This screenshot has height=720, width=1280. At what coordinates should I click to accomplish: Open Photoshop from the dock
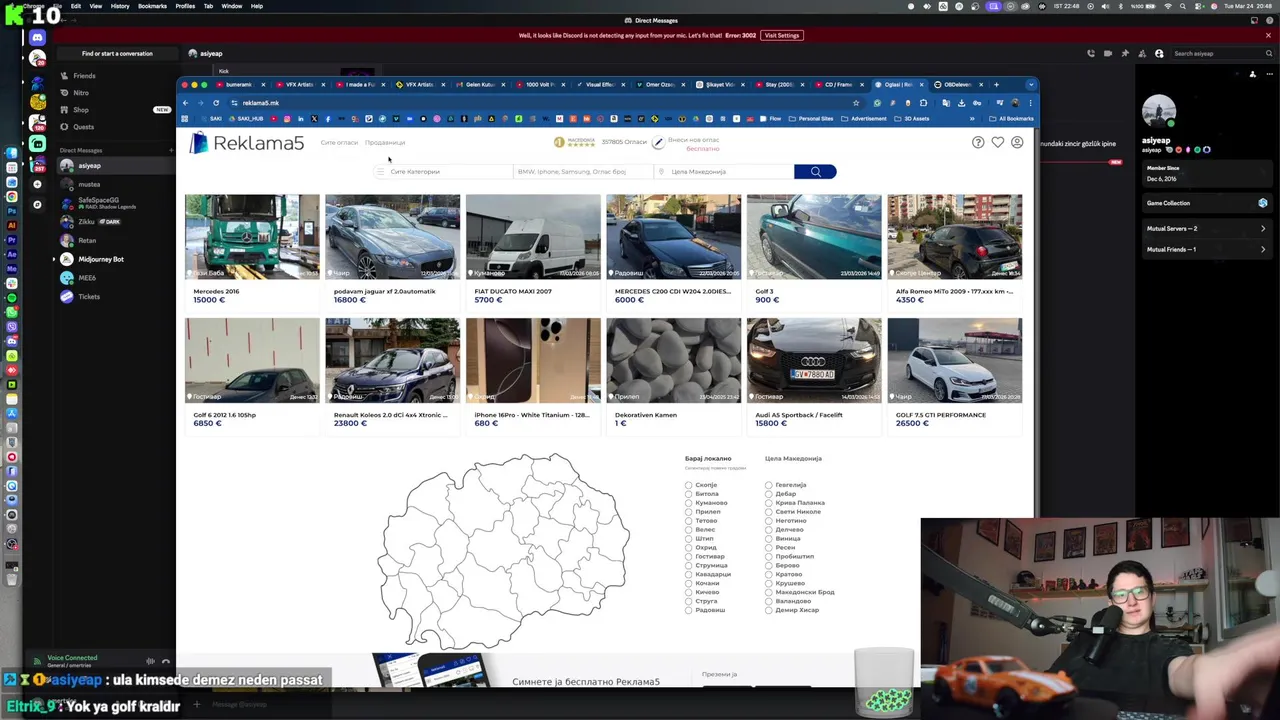tap(11, 211)
